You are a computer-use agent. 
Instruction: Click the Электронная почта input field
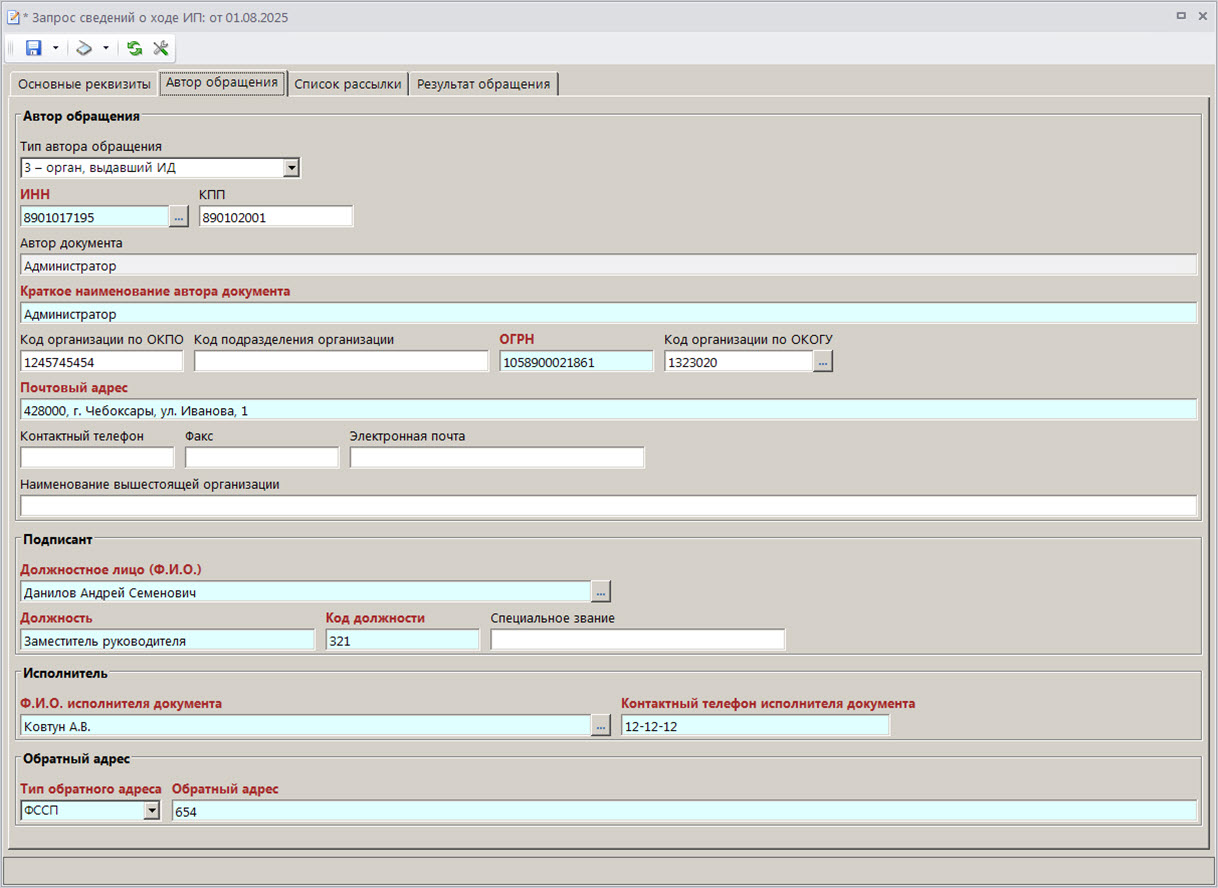tap(496, 458)
